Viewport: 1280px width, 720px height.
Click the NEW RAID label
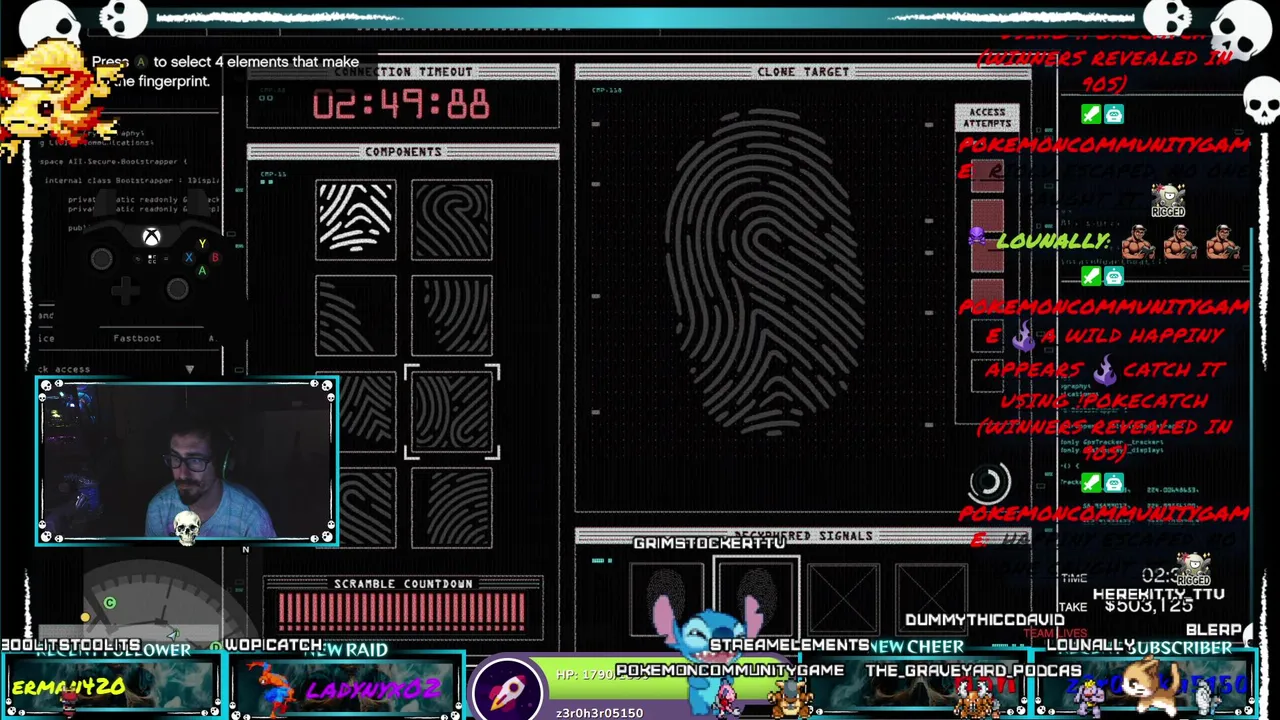[x=346, y=650]
